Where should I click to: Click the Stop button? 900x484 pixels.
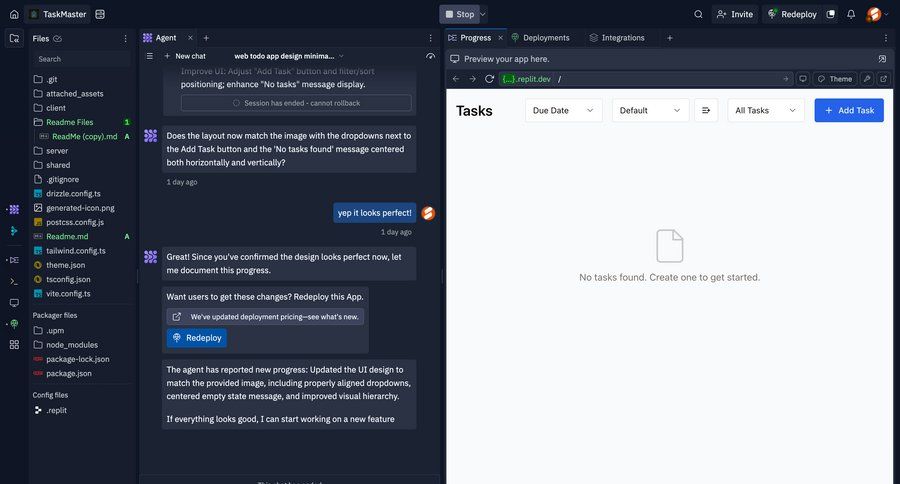pyautogui.click(x=460, y=14)
